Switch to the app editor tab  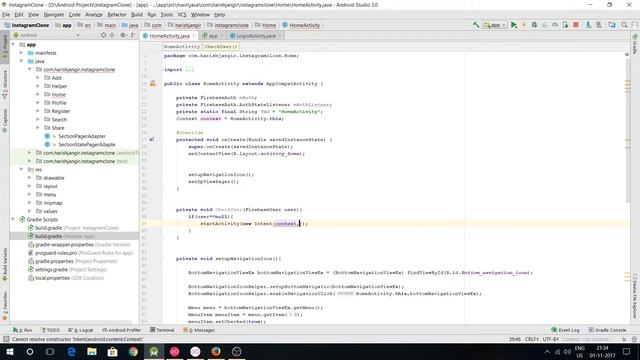click(213, 36)
